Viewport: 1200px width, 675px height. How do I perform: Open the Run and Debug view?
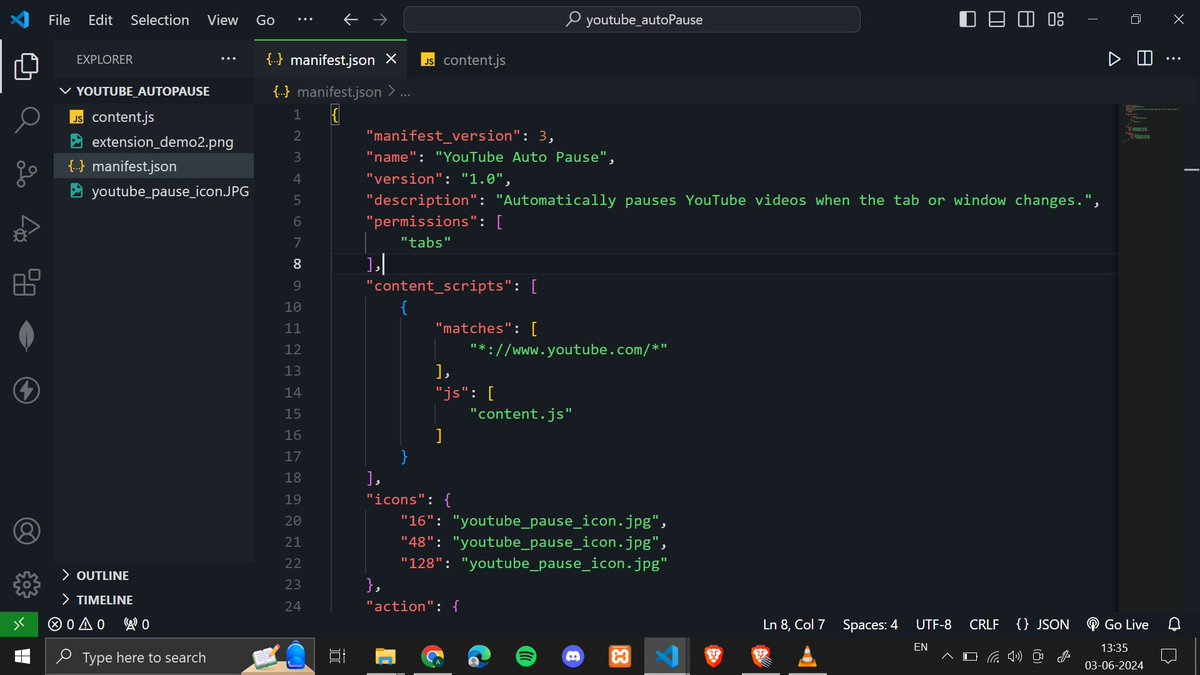[x=27, y=229]
